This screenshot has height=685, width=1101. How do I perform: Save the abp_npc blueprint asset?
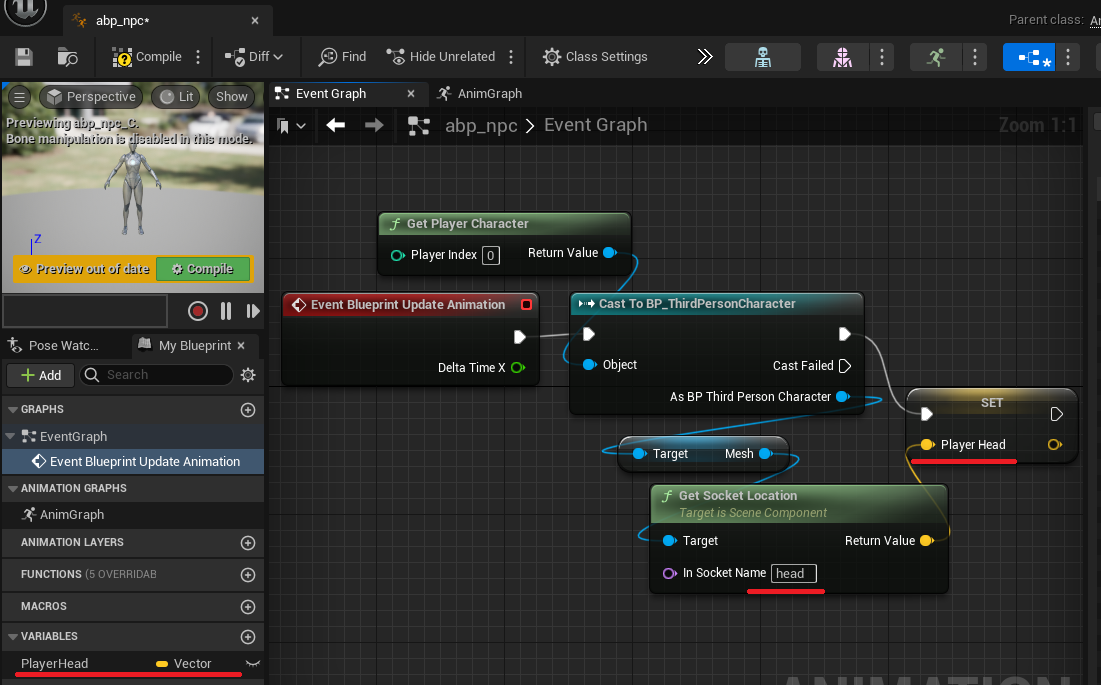click(x=24, y=57)
